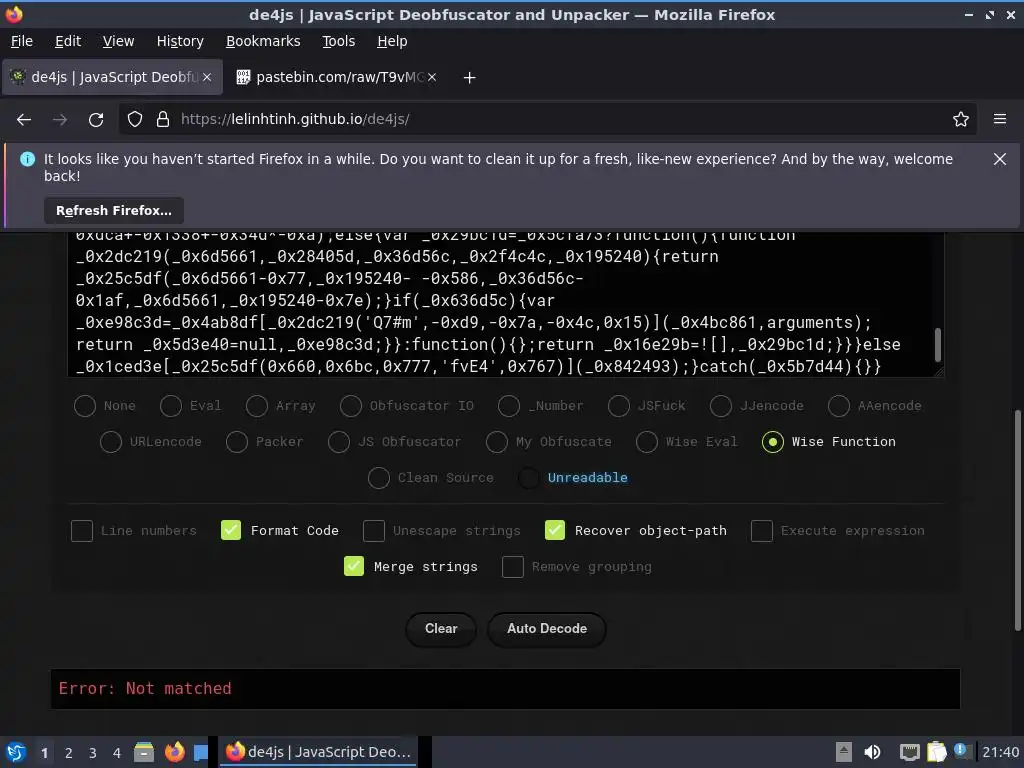Choose the Wise Eval radio option
Viewport: 1024px width, 768px height.
(x=647, y=441)
